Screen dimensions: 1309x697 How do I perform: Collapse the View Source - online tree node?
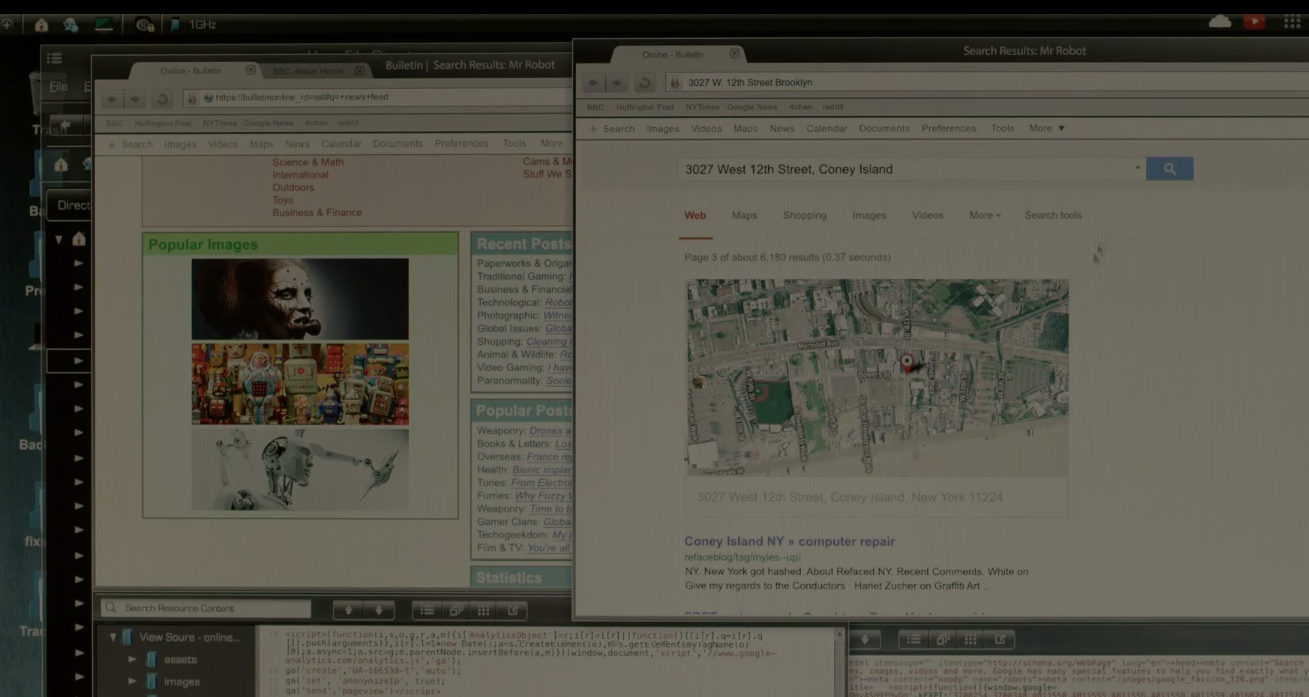[x=113, y=637]
